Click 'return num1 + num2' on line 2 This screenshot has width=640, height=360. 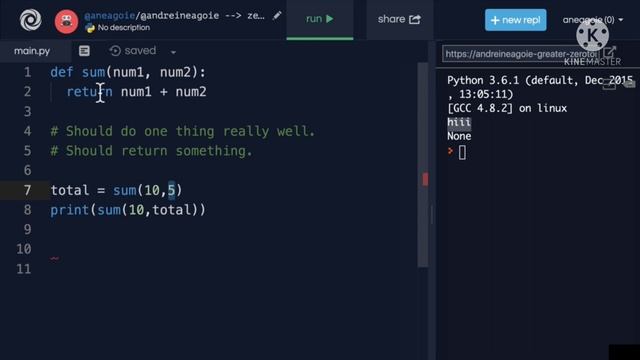click(137, 92)
